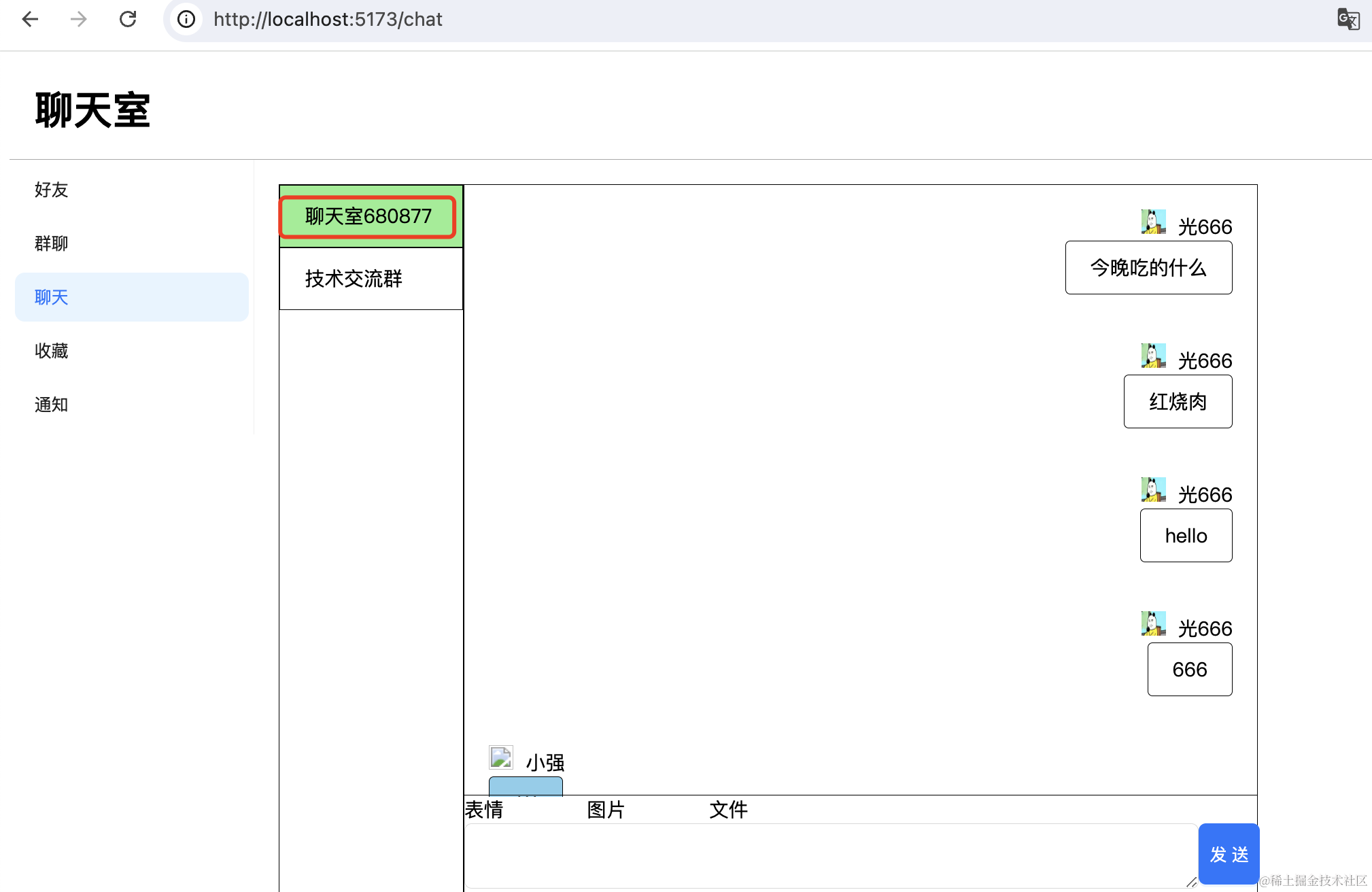
Task: Select chat room 聊天室680877
Action: click(368, 216)
